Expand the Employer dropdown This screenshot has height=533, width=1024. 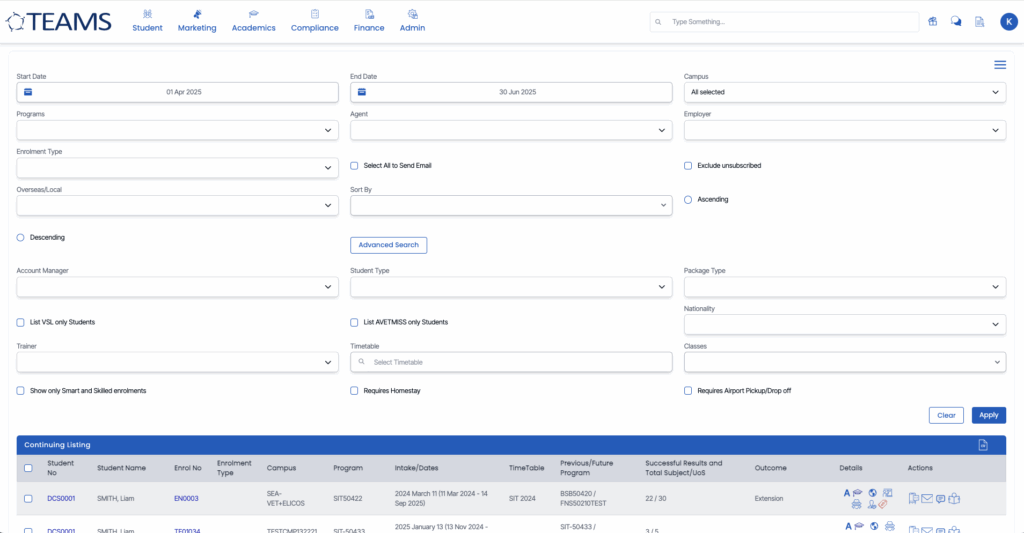click(x=844, y=130)
